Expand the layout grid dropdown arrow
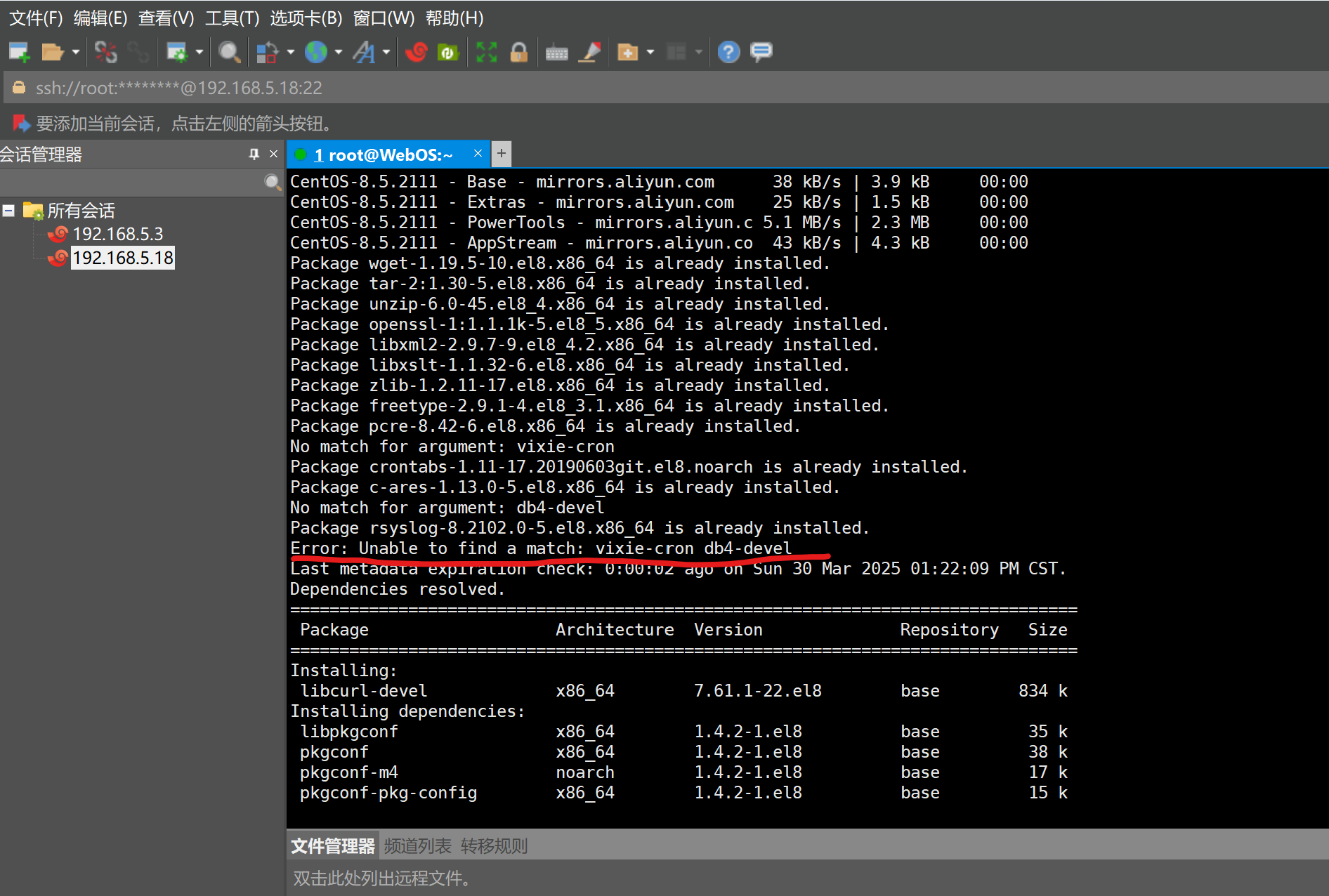Image resolution: width=1329 pixels, height=896 pixels. pyautogui.click(x=698, y=52)
